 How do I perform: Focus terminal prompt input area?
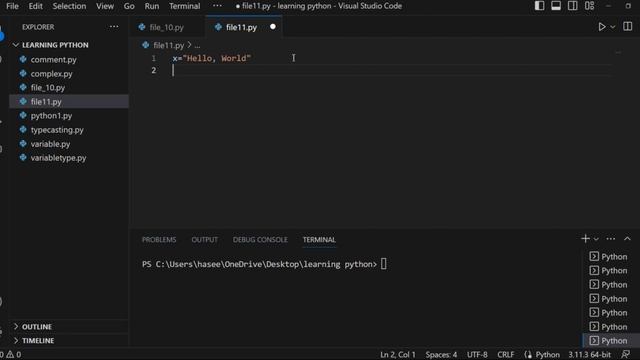384,264
